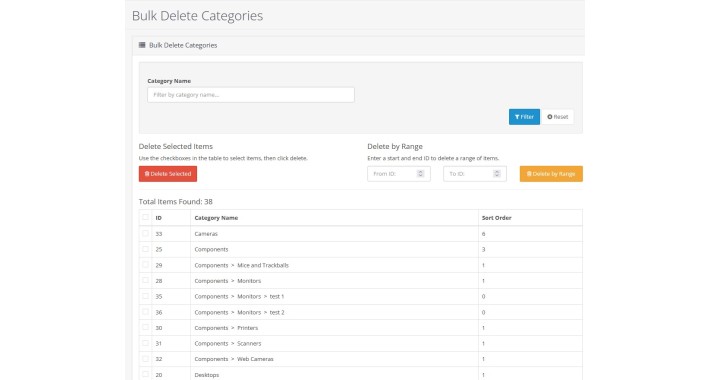Check the Scanners row checkbox
This screenshot has width=710, height=380.
tap(145, 343)
